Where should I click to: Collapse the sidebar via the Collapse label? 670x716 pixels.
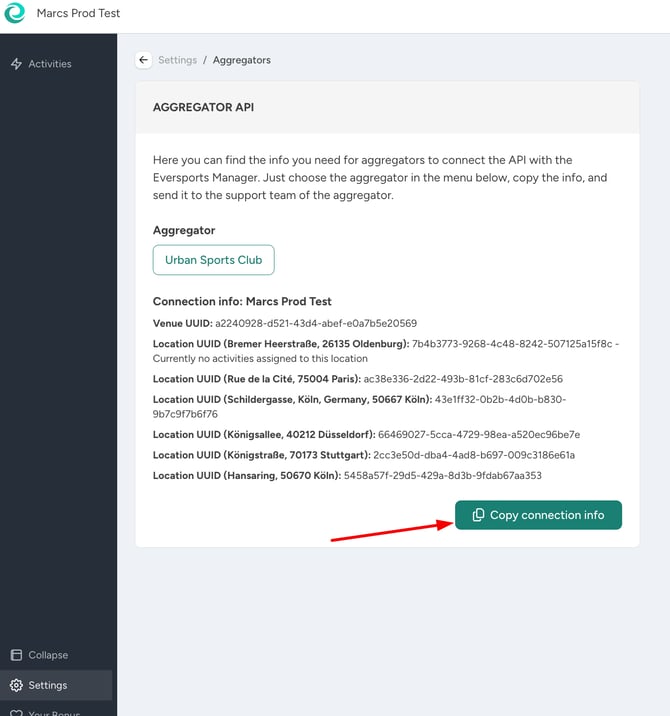click(48, 655)
